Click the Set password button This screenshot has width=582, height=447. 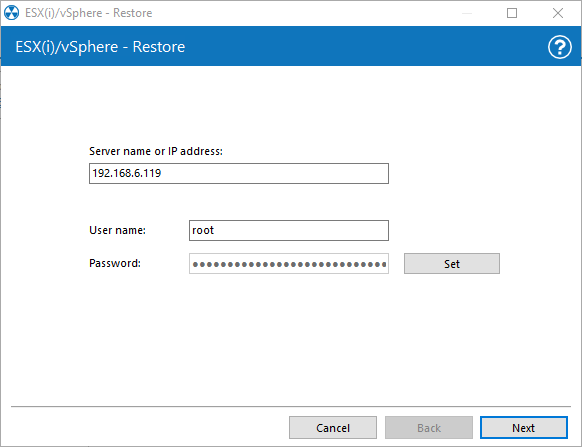pos(452,264)
